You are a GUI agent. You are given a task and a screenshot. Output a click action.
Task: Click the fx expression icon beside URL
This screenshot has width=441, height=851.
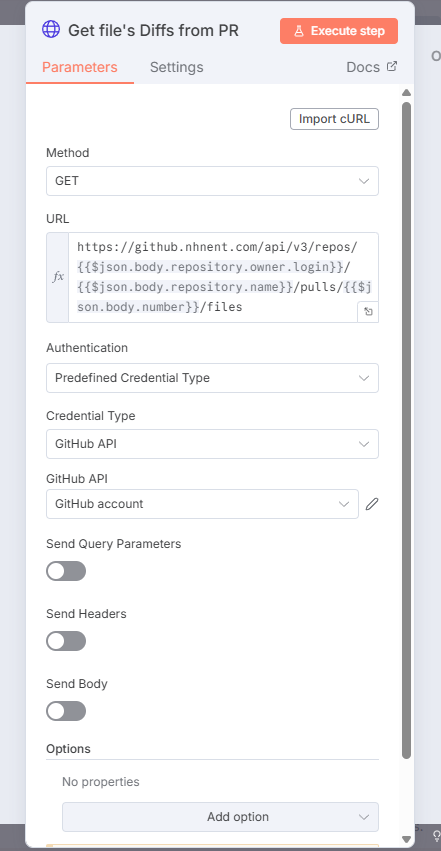(57, 277)
